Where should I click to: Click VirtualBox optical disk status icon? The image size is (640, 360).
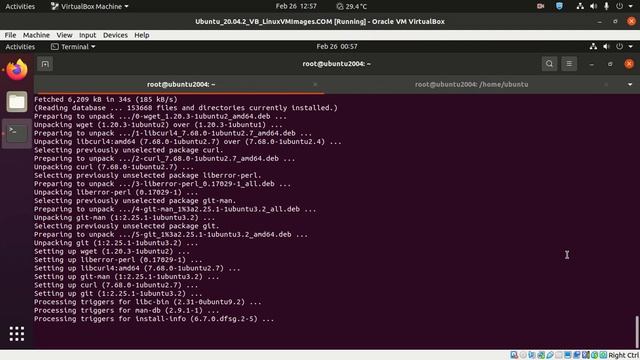[x=523, y=355]
